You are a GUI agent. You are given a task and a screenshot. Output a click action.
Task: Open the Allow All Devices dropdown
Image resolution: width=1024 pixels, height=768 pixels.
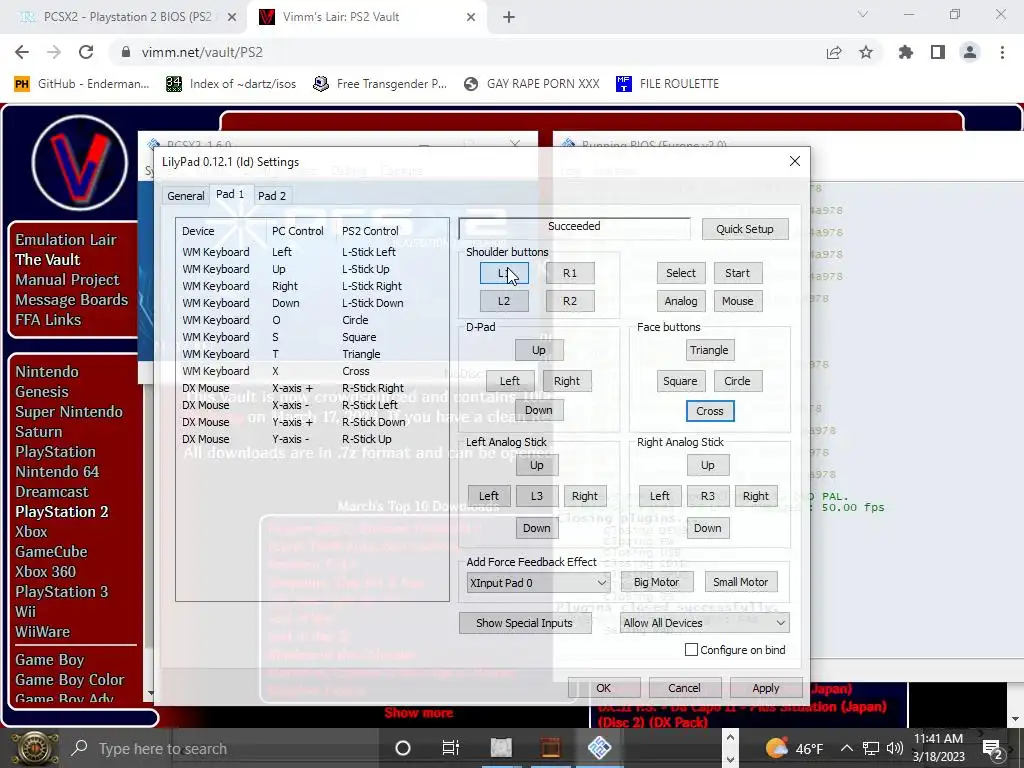(705, 623)
